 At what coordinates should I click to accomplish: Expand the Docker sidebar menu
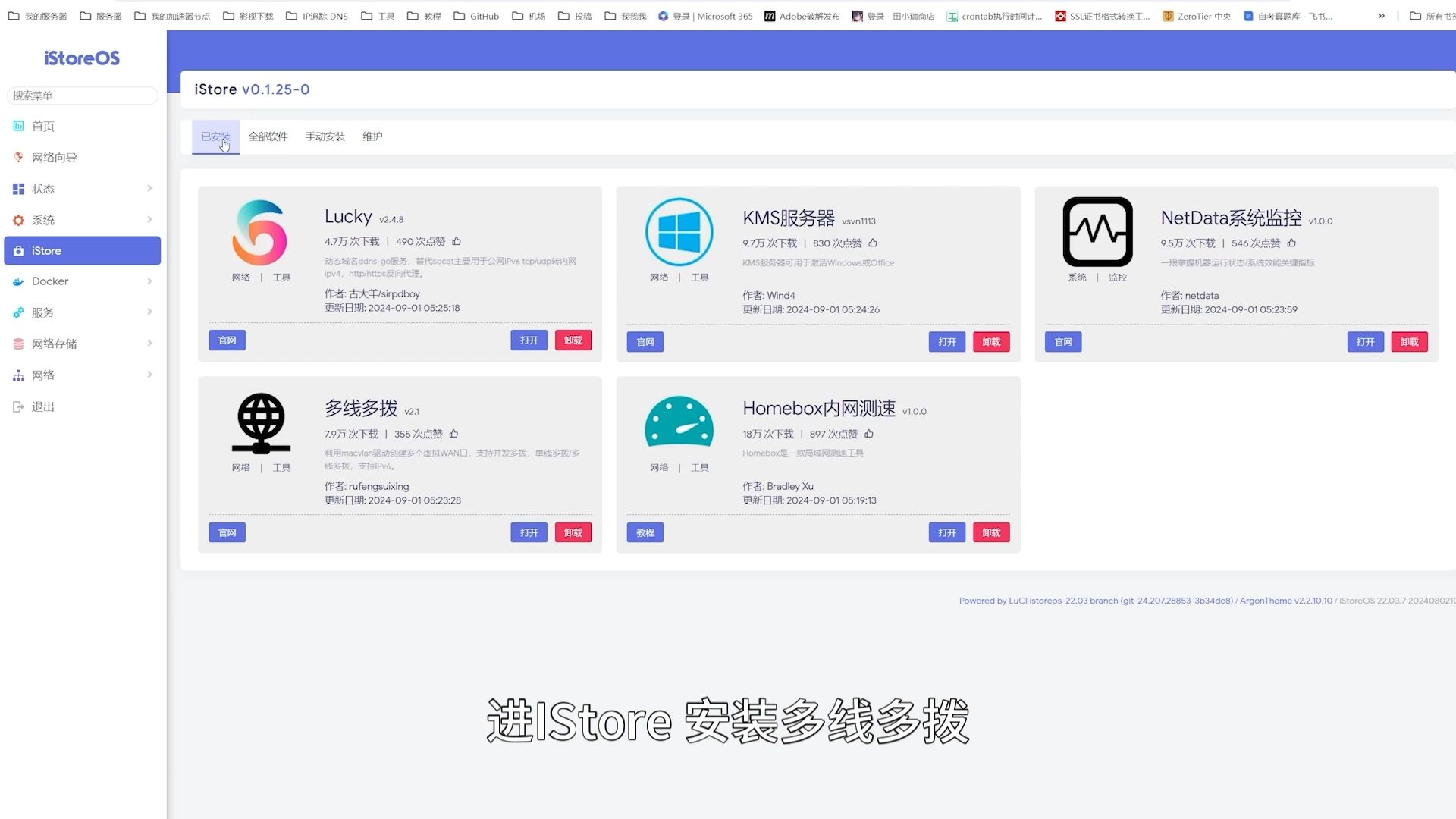(x=149, y=281)
